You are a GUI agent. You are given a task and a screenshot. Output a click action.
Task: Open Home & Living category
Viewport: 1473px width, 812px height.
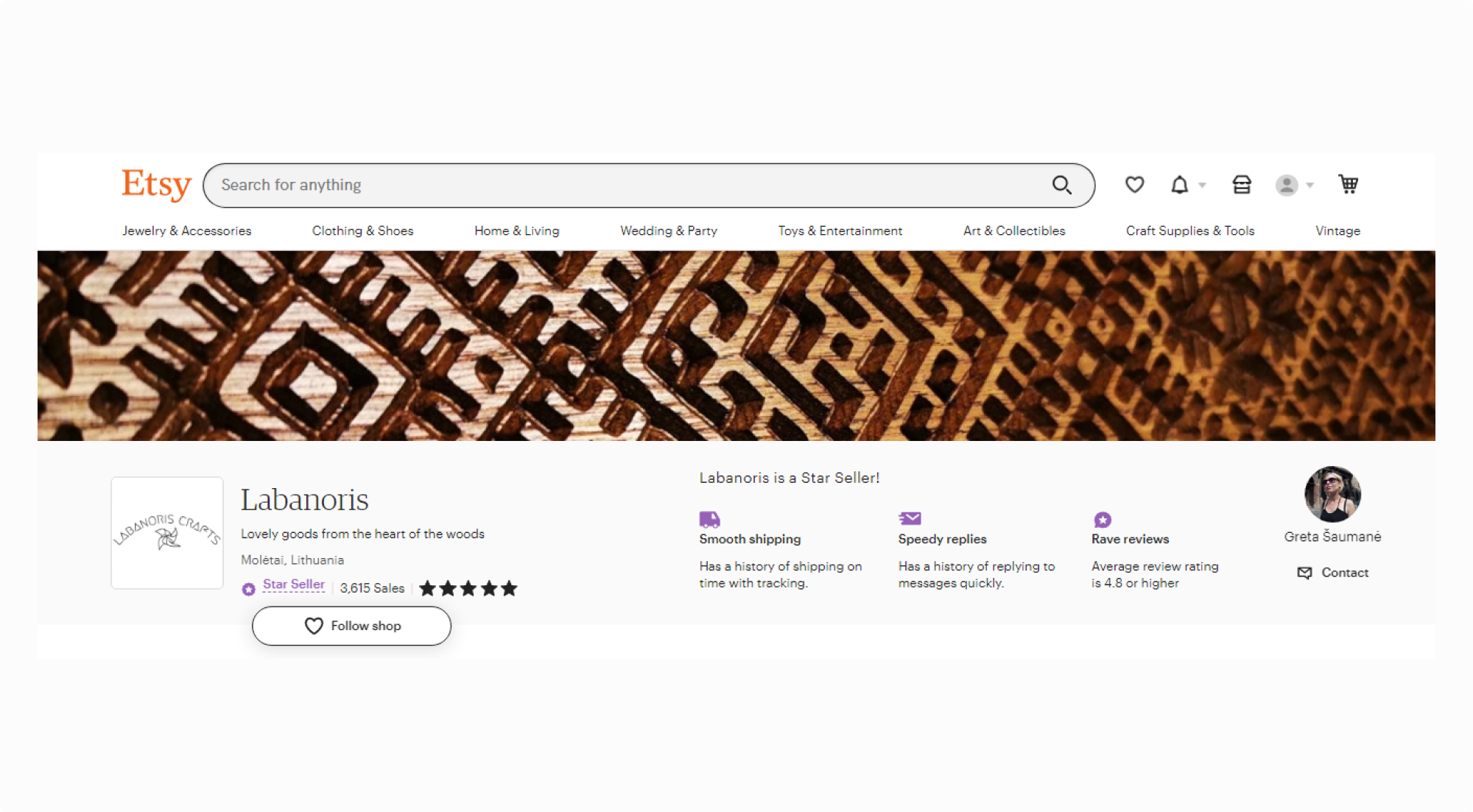click(x=517, y=230)
